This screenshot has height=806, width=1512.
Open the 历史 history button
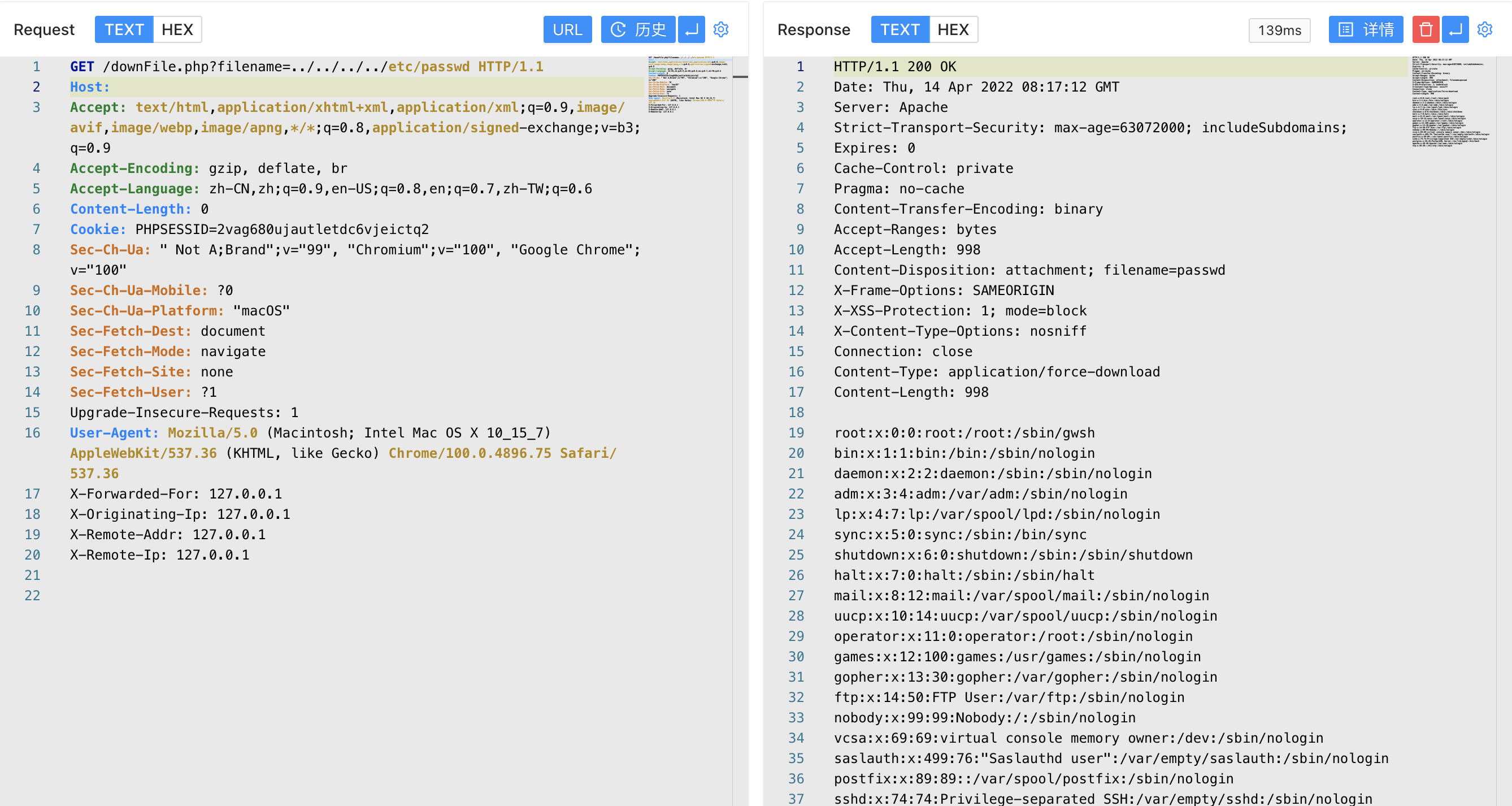coord(638,29)
